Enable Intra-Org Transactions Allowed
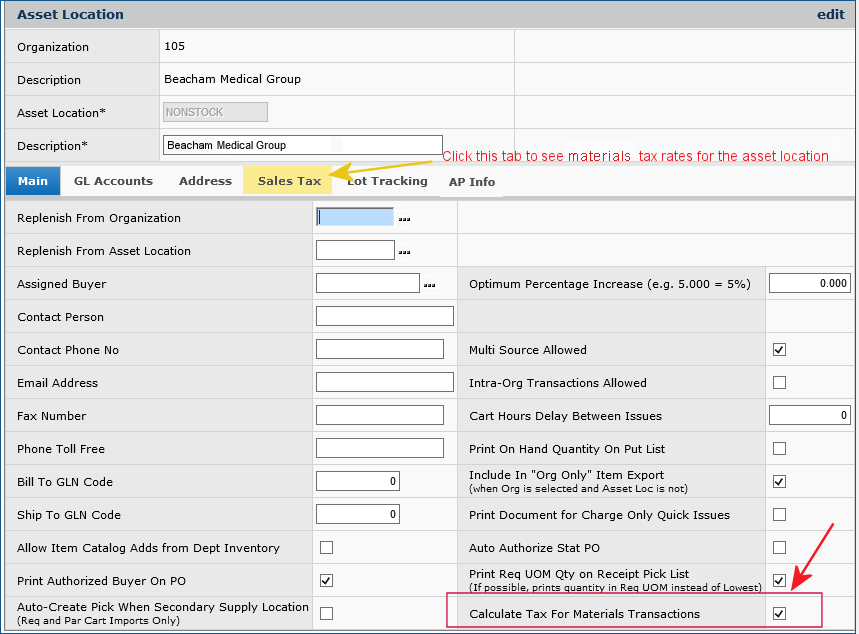Viewport: 859px width, 634px height. pos(779,382)
